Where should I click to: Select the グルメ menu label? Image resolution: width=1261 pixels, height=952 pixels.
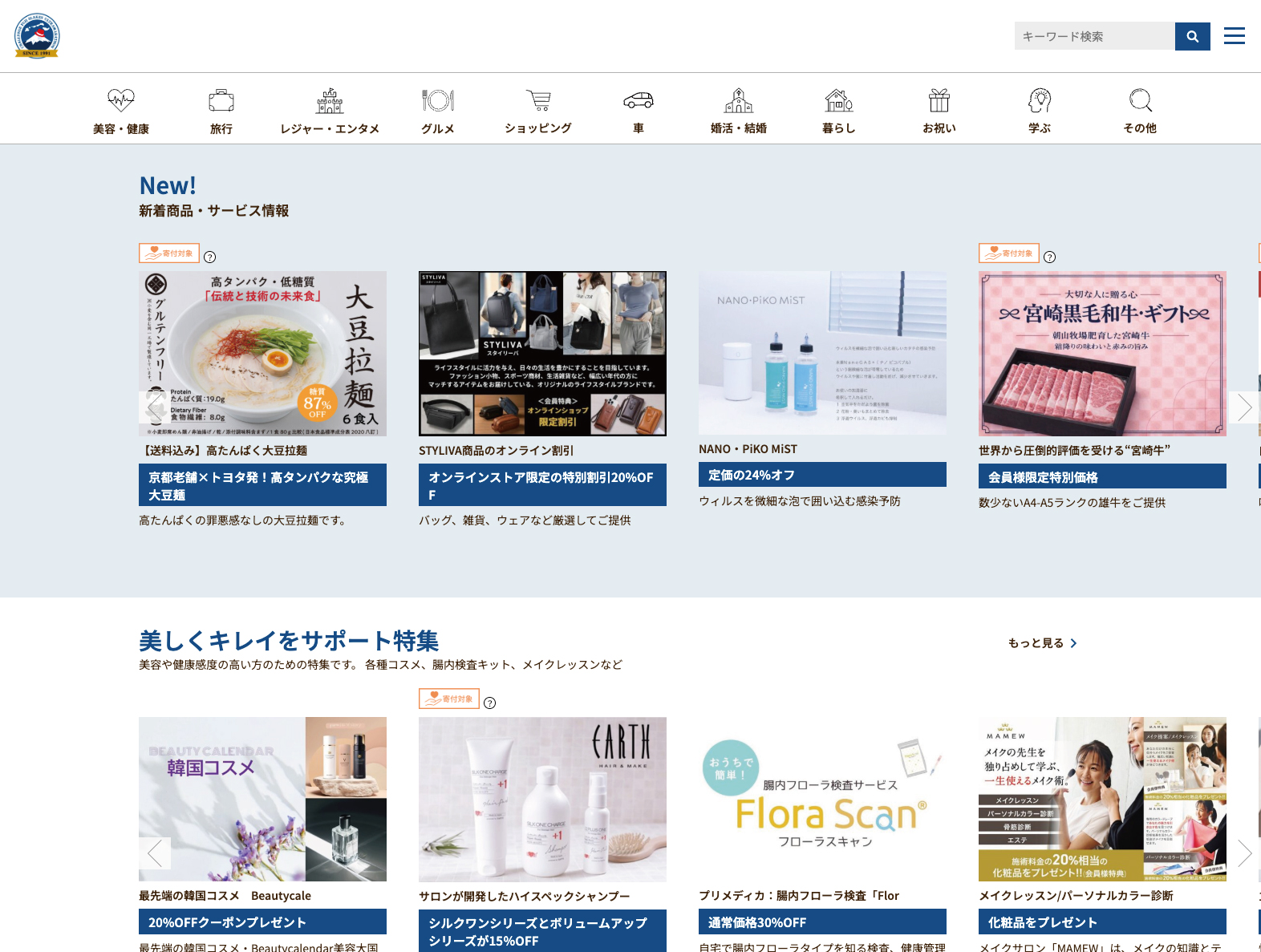pyautogui.click(x=438, y=128)
